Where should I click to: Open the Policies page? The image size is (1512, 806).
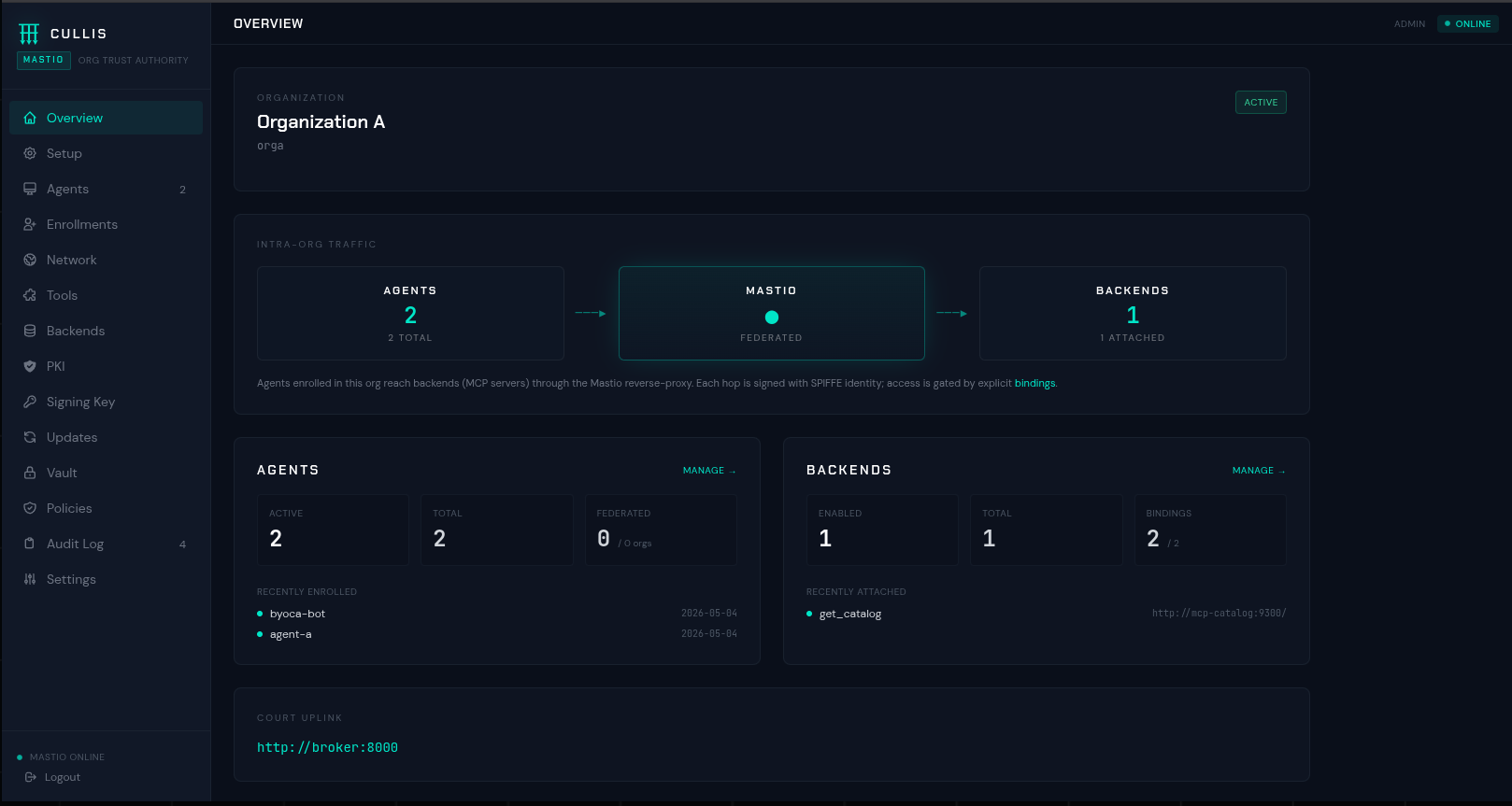point(106,508)
